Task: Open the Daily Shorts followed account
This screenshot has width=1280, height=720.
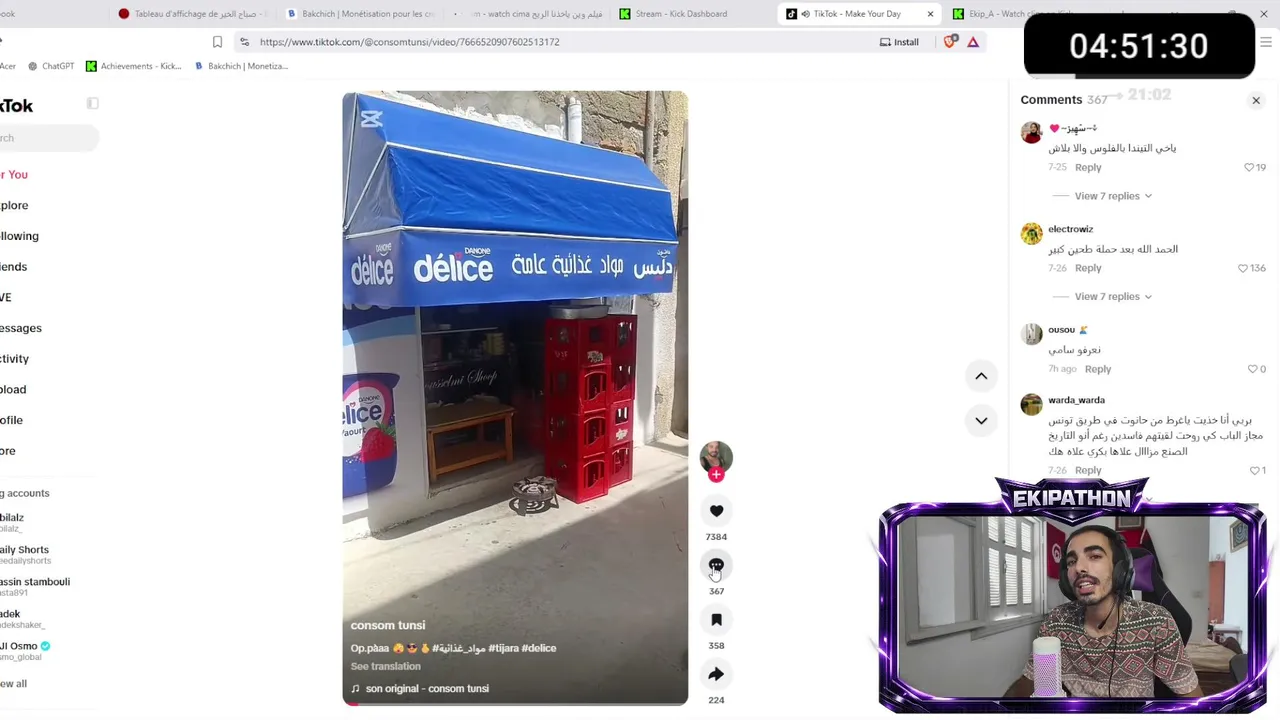Action: 25,554
